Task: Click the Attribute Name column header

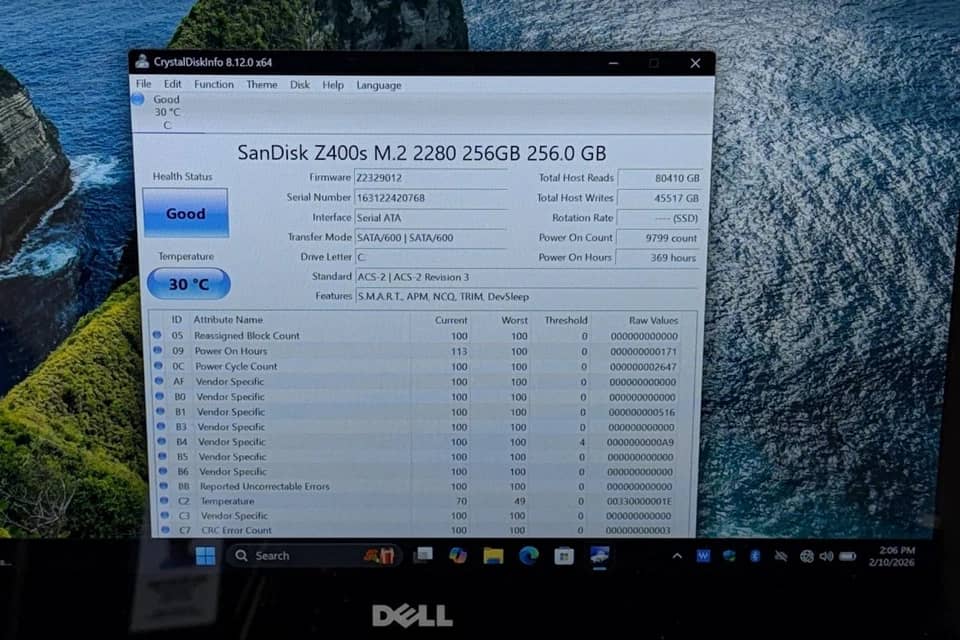Action: point(228,319)
